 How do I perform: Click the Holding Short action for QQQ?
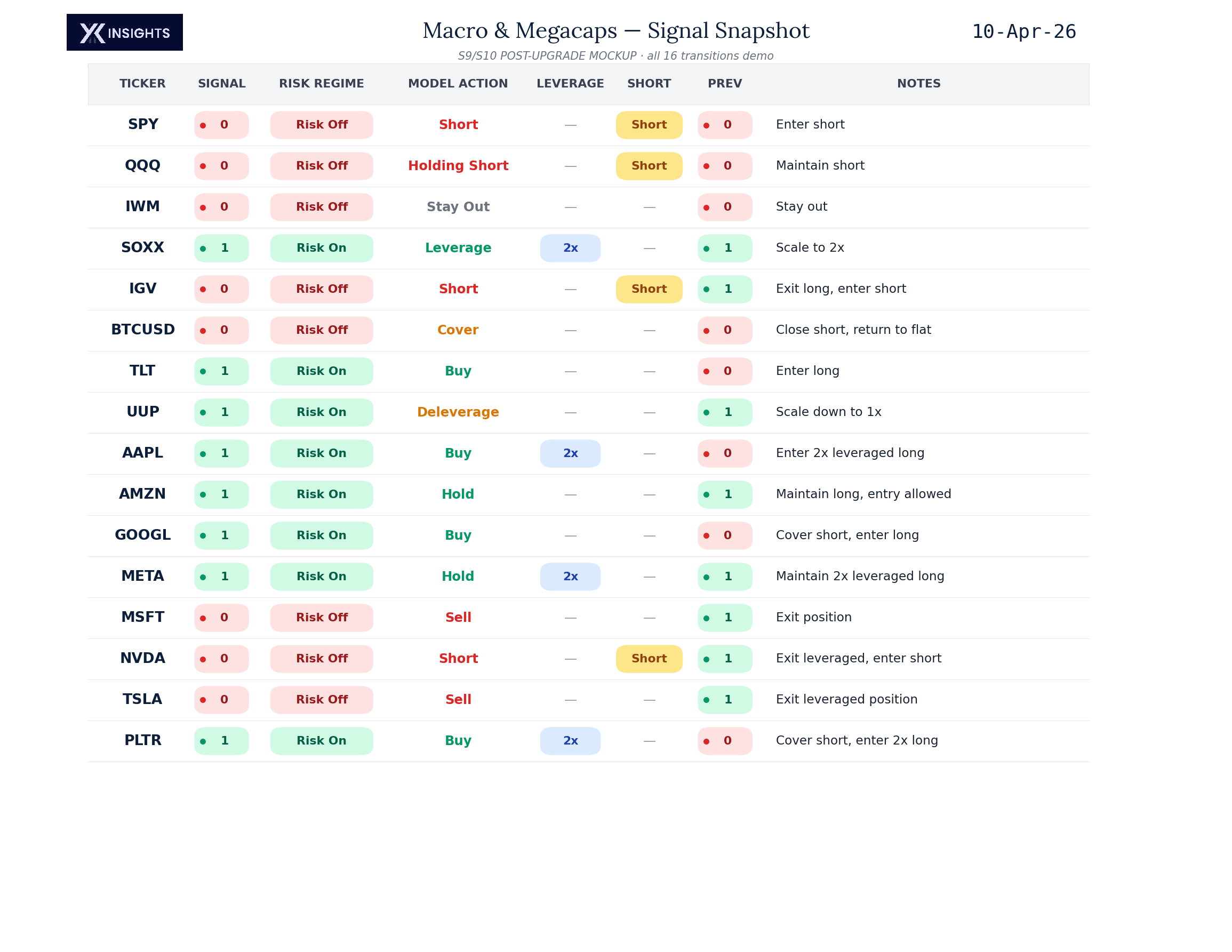point(458,166)
